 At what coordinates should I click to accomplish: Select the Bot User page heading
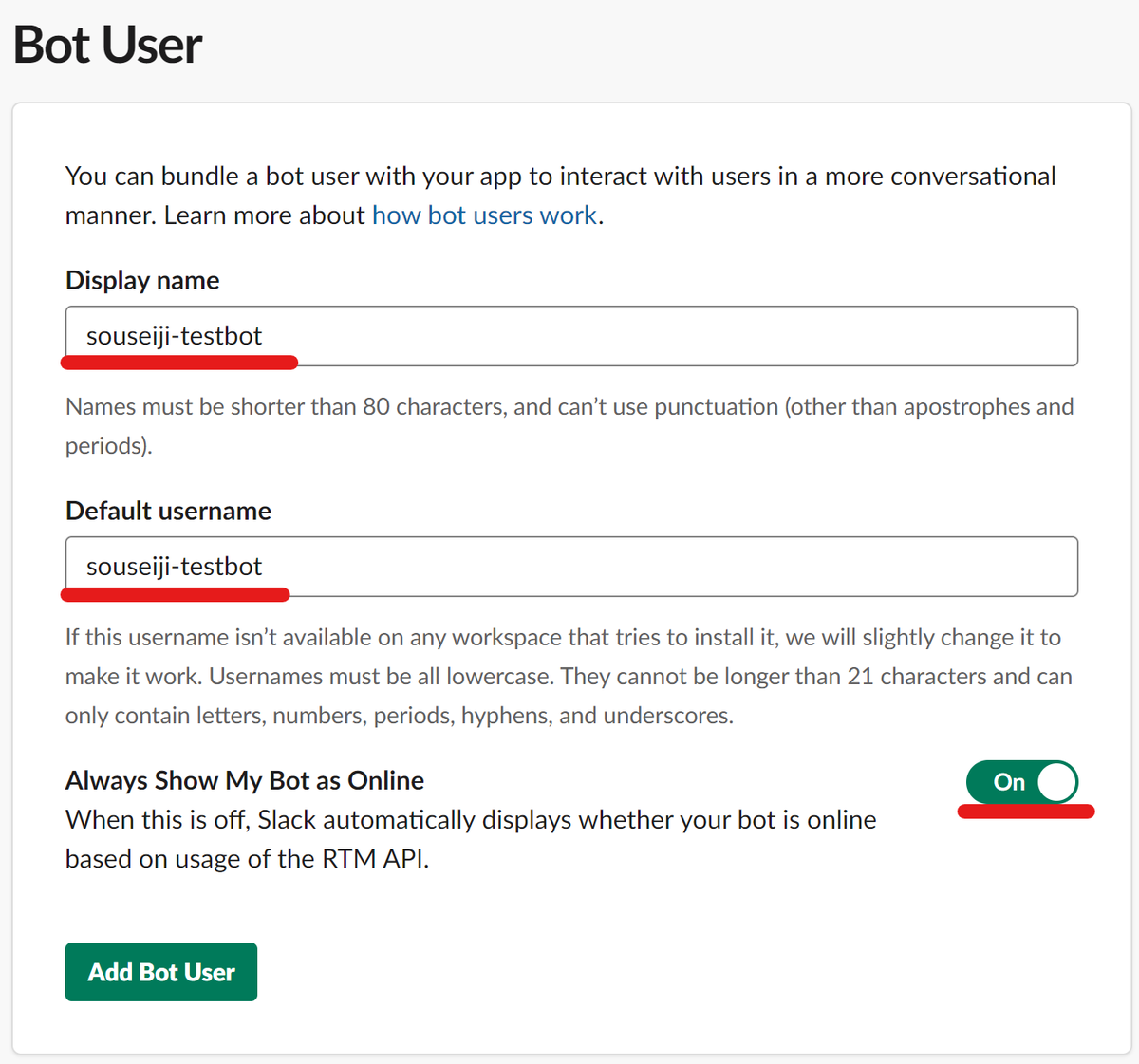click(107, 45)
